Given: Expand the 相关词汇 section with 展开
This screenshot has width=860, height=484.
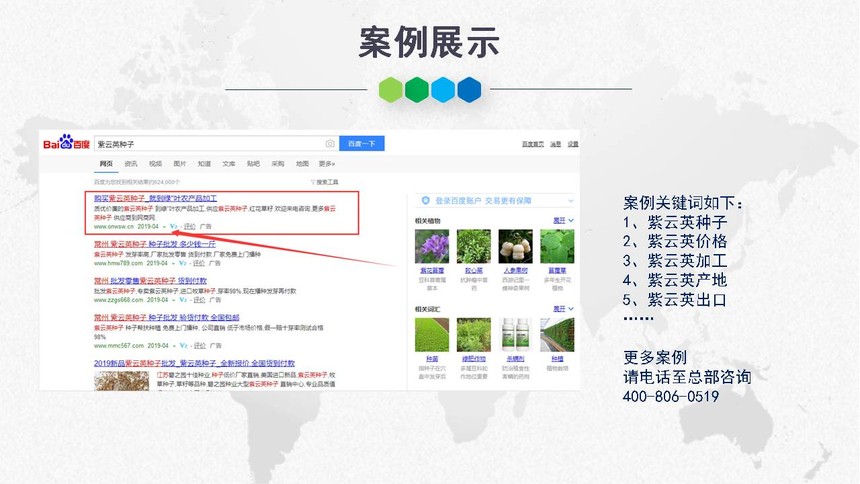Looking at the screenshot, I should 563,309.
